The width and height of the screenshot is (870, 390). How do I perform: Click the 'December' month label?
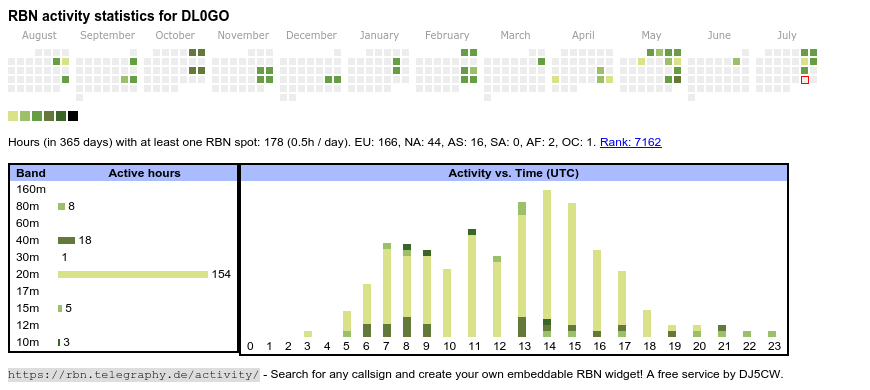pos(311,36)
